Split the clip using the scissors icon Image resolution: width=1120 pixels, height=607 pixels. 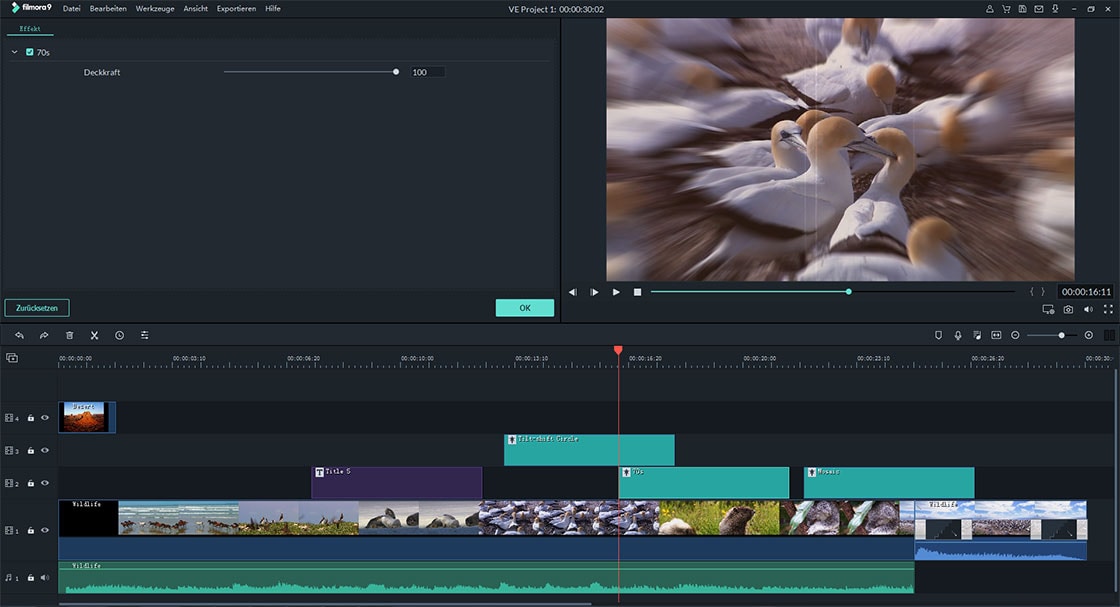[x=94, y=335]
